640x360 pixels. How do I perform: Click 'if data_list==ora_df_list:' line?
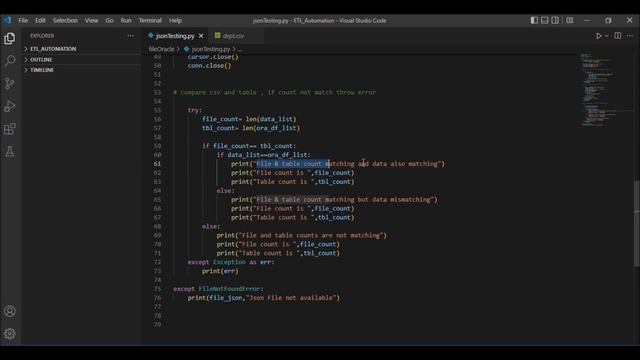click(263, 155)
